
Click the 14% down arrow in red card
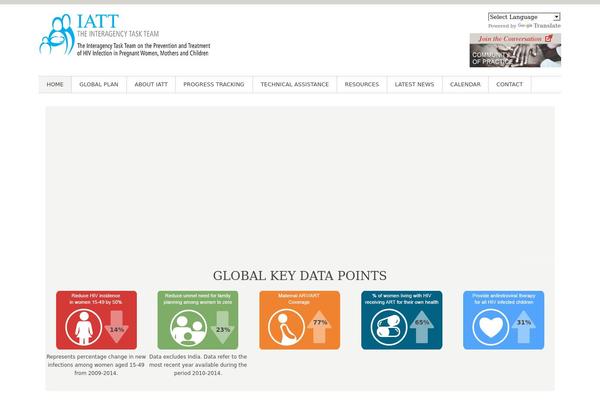click(117, 327)
